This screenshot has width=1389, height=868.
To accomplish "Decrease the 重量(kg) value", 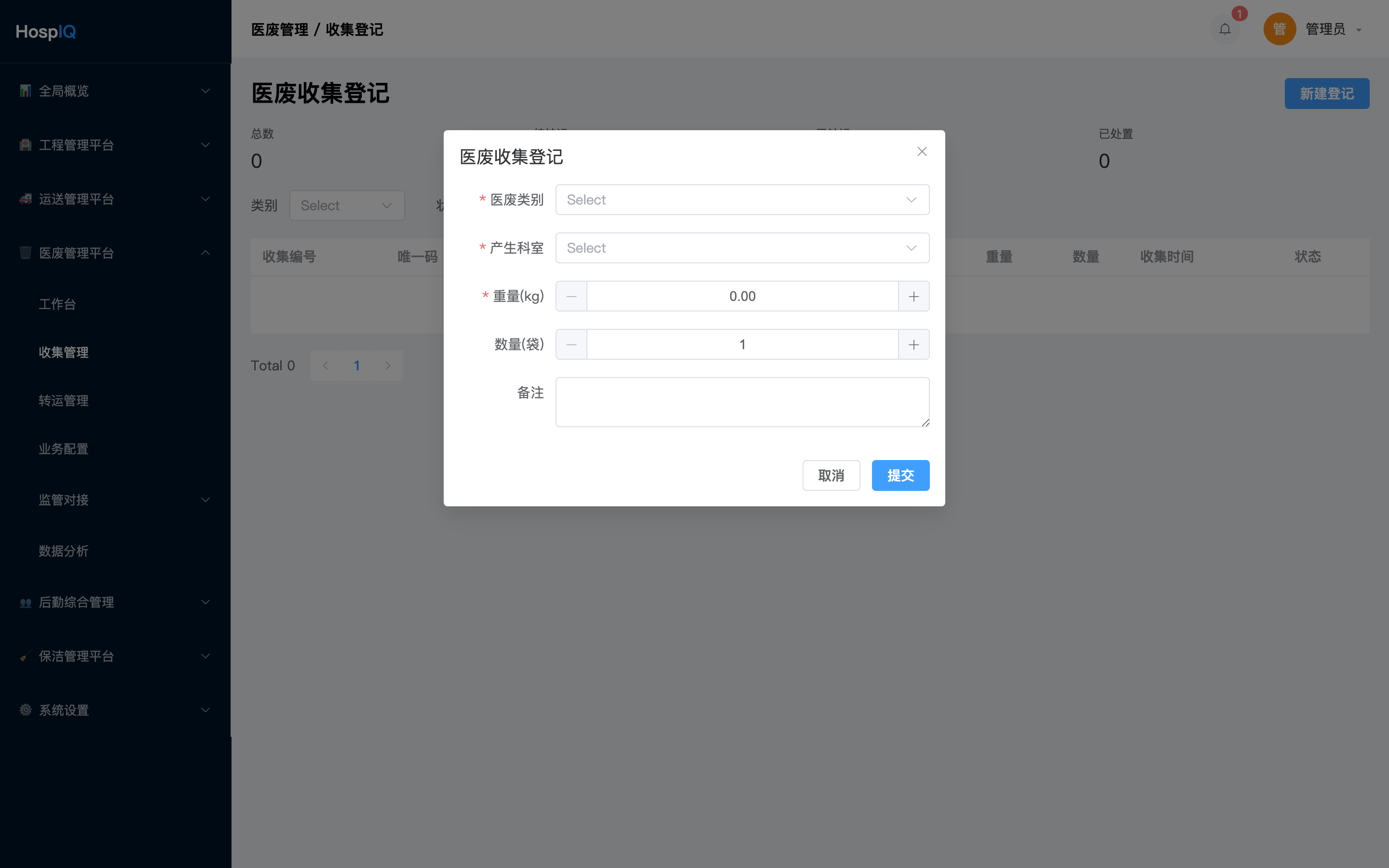I will 571,296.
